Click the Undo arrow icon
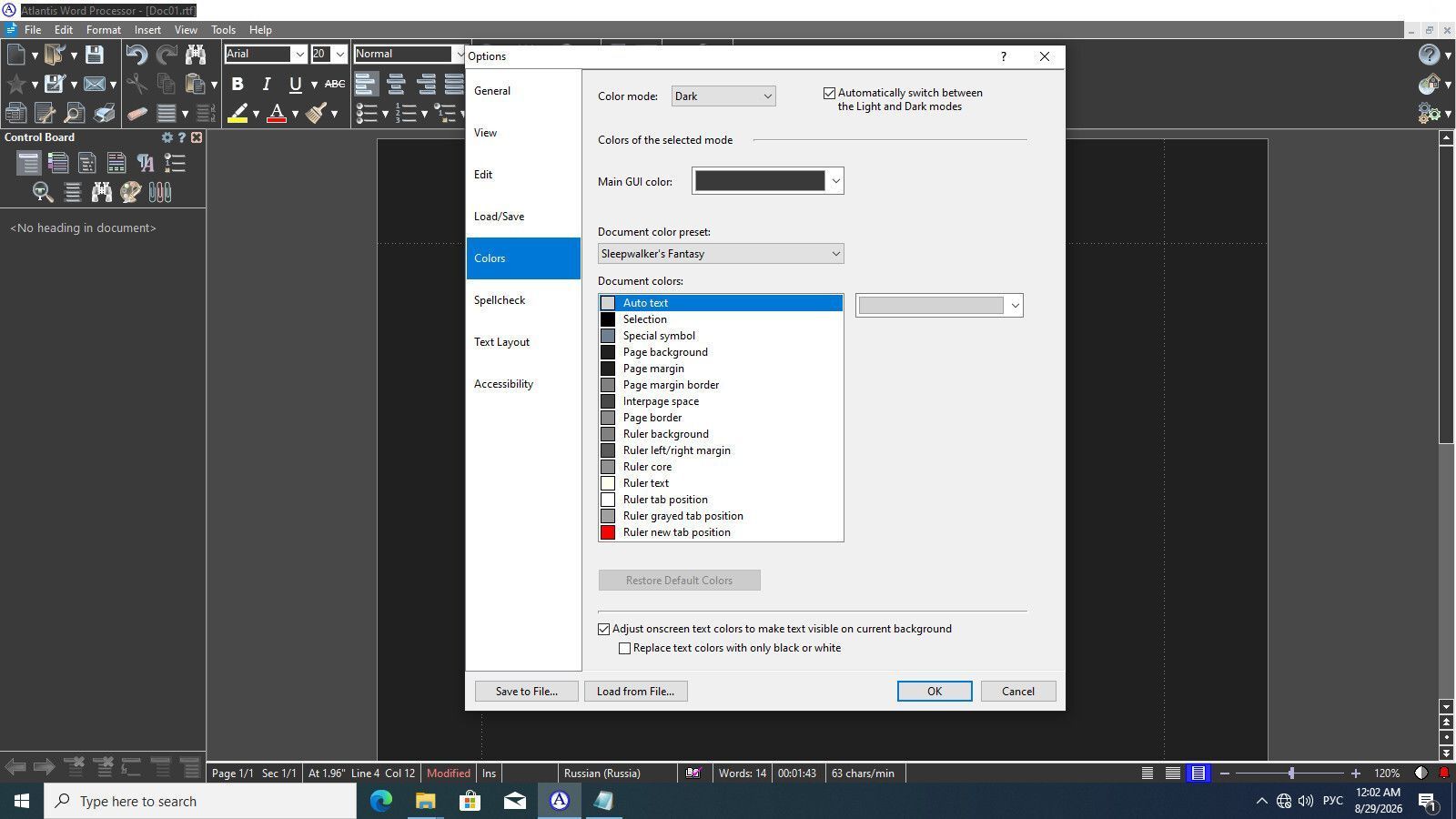 click(136, 55)
